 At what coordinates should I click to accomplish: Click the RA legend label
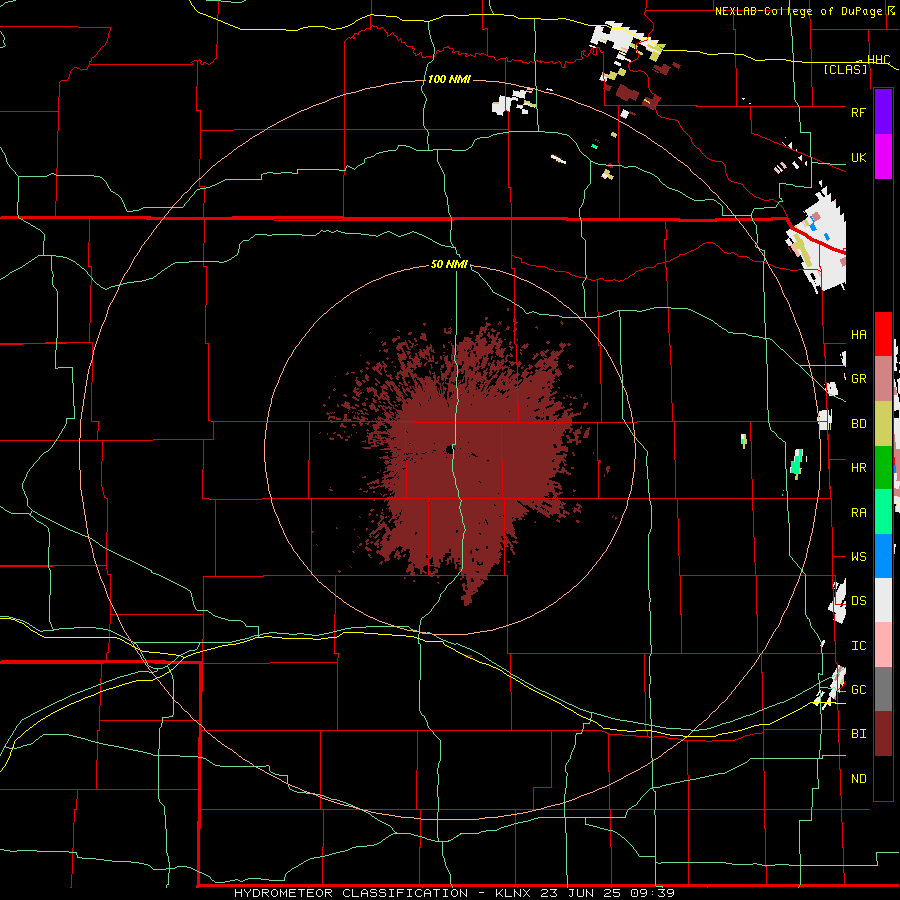click(x=858, y=513)
